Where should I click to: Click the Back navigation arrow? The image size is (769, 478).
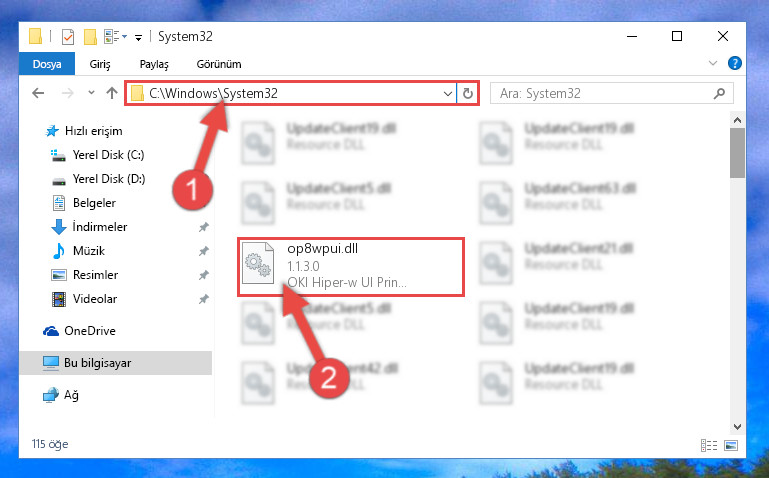tap(38, 93)
